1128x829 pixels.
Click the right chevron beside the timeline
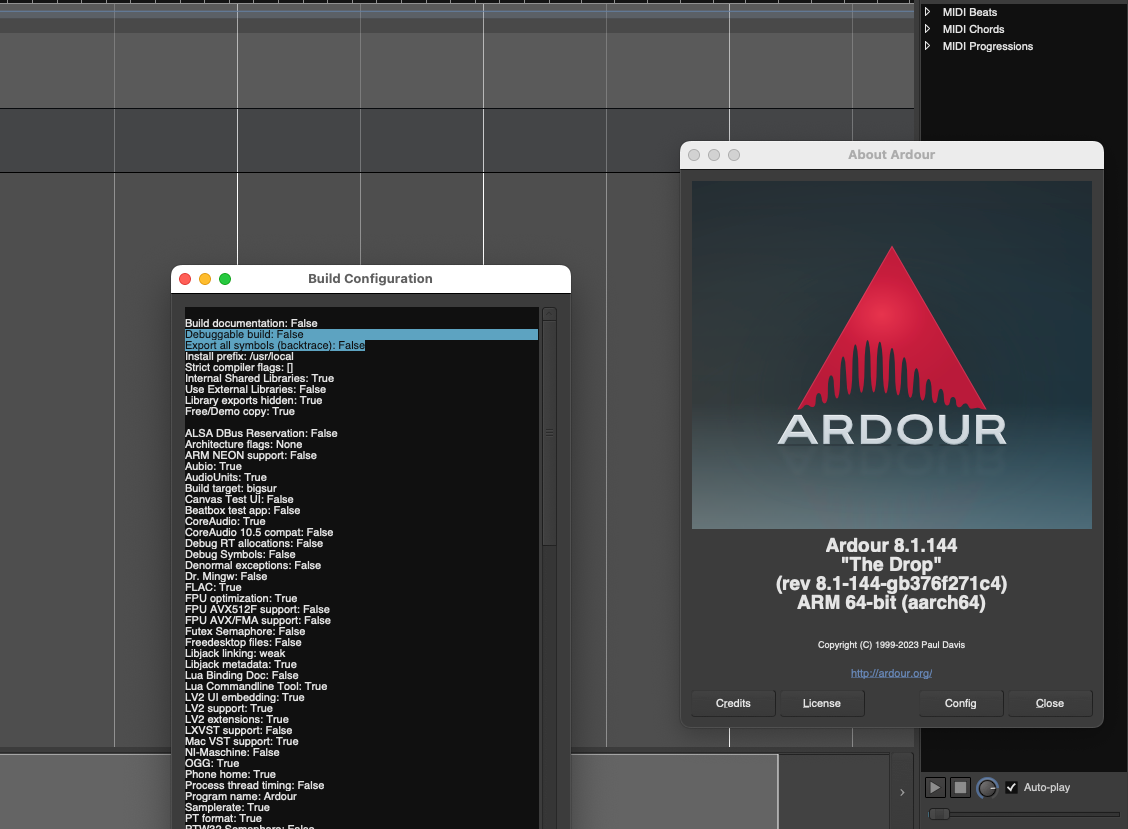coord(902,792)
